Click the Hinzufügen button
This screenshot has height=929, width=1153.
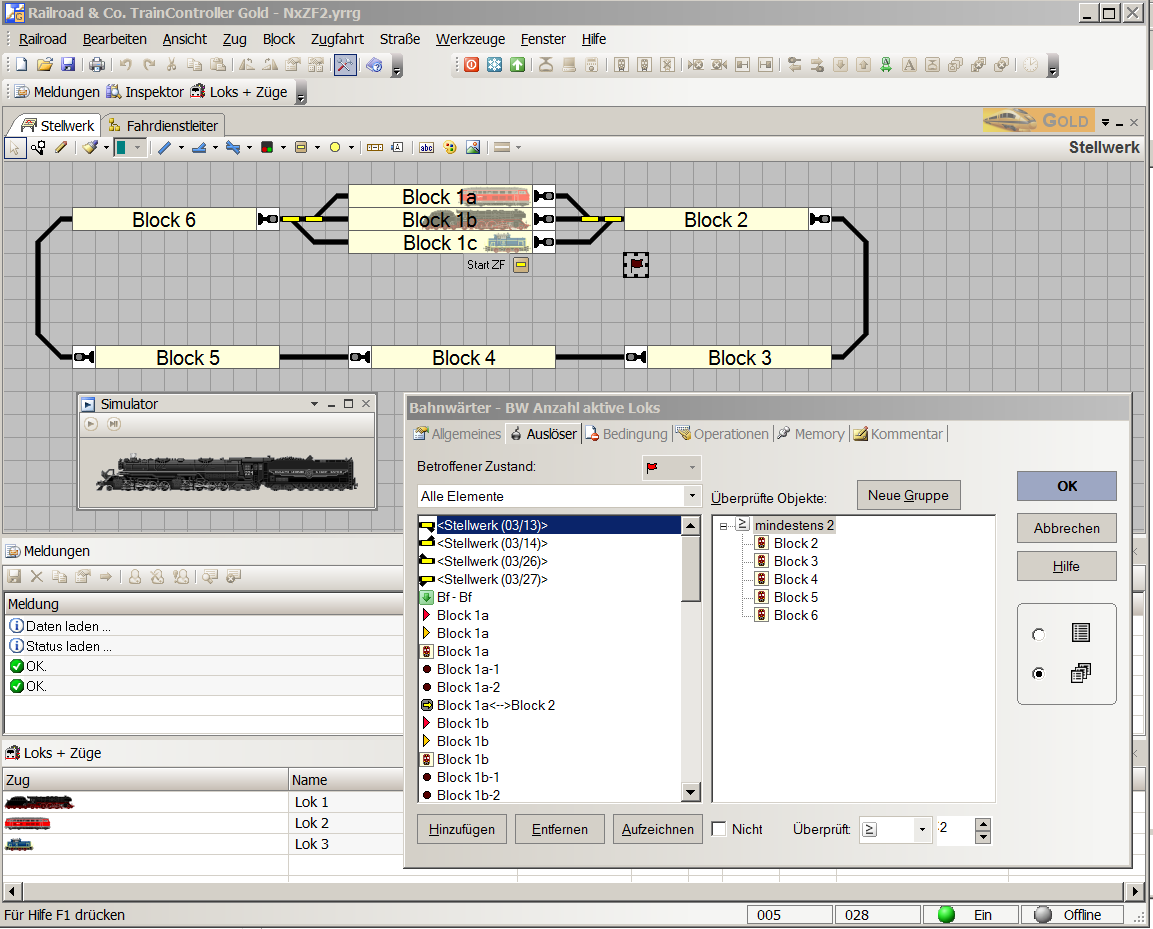tap(462, 829)
